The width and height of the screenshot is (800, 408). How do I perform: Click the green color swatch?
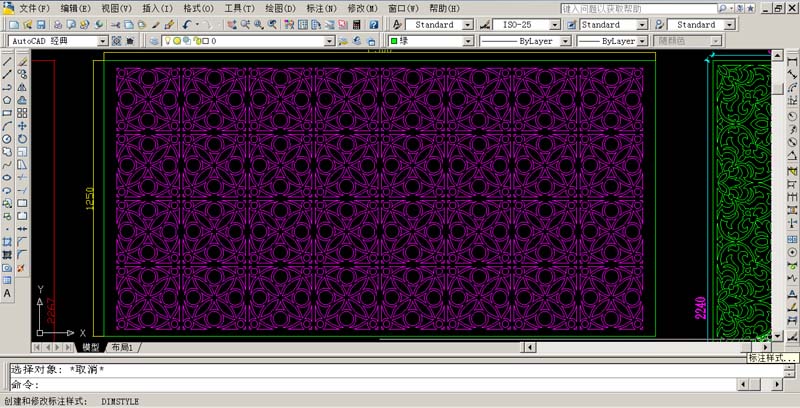tap(394, 41)
